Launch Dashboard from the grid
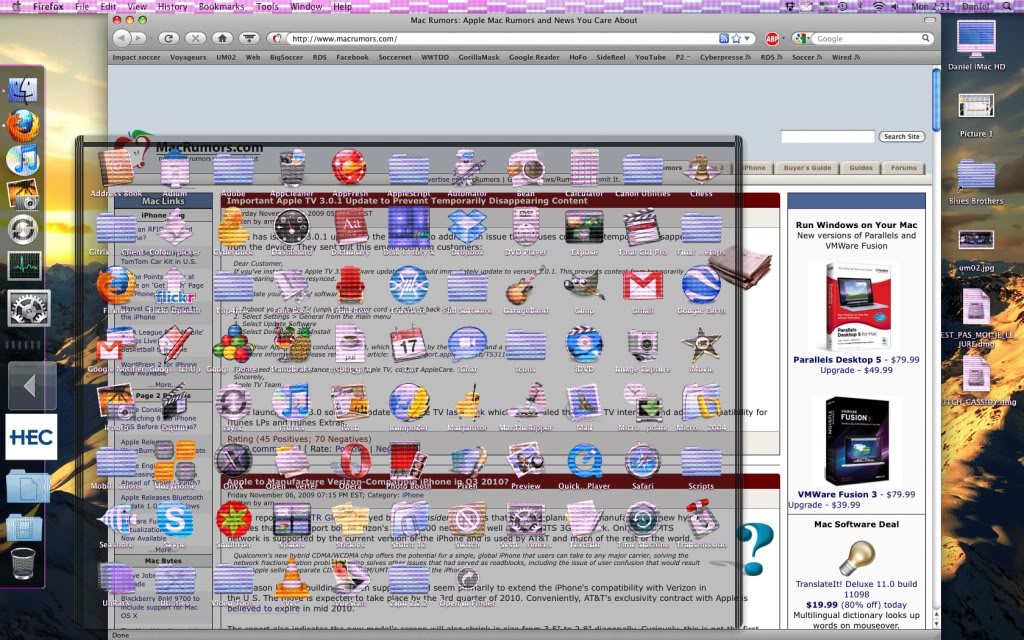This screenshot has height=640, width=1024. (x=291, y=227)
